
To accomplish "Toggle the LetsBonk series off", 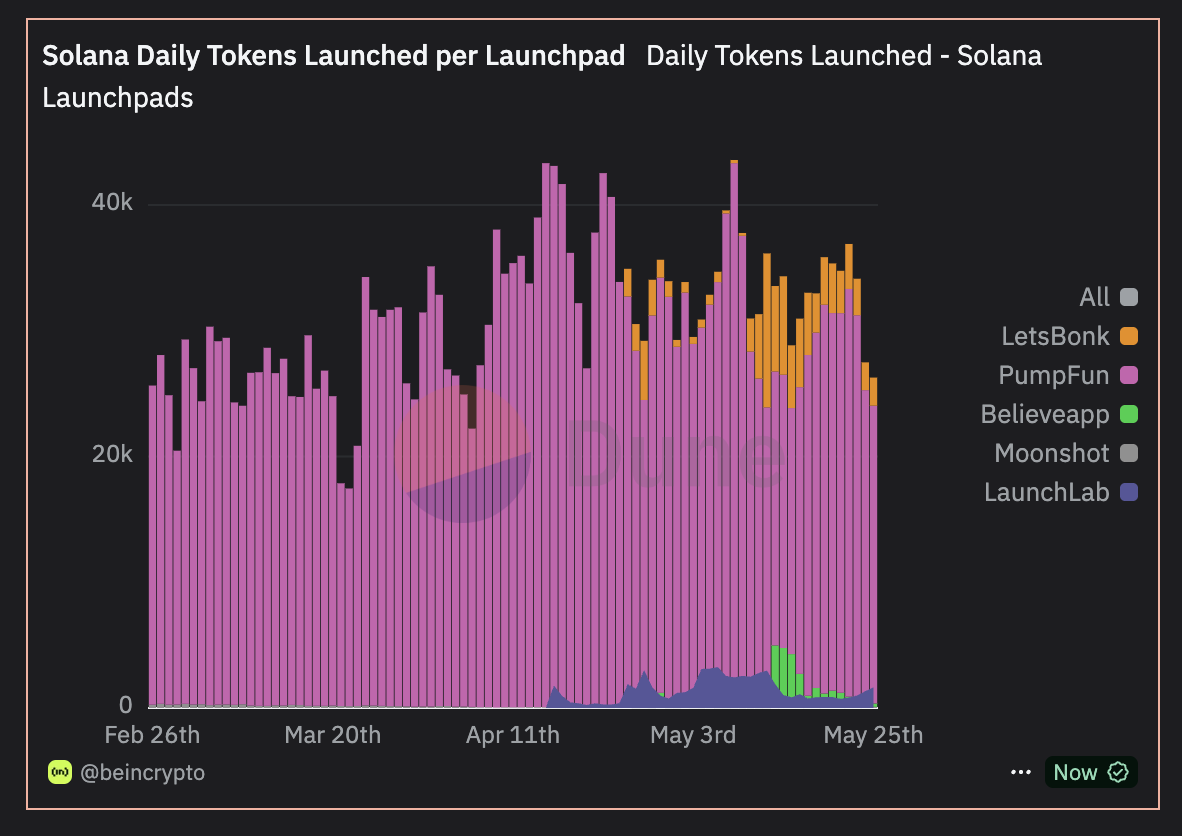I will [x=1055, y=336].
